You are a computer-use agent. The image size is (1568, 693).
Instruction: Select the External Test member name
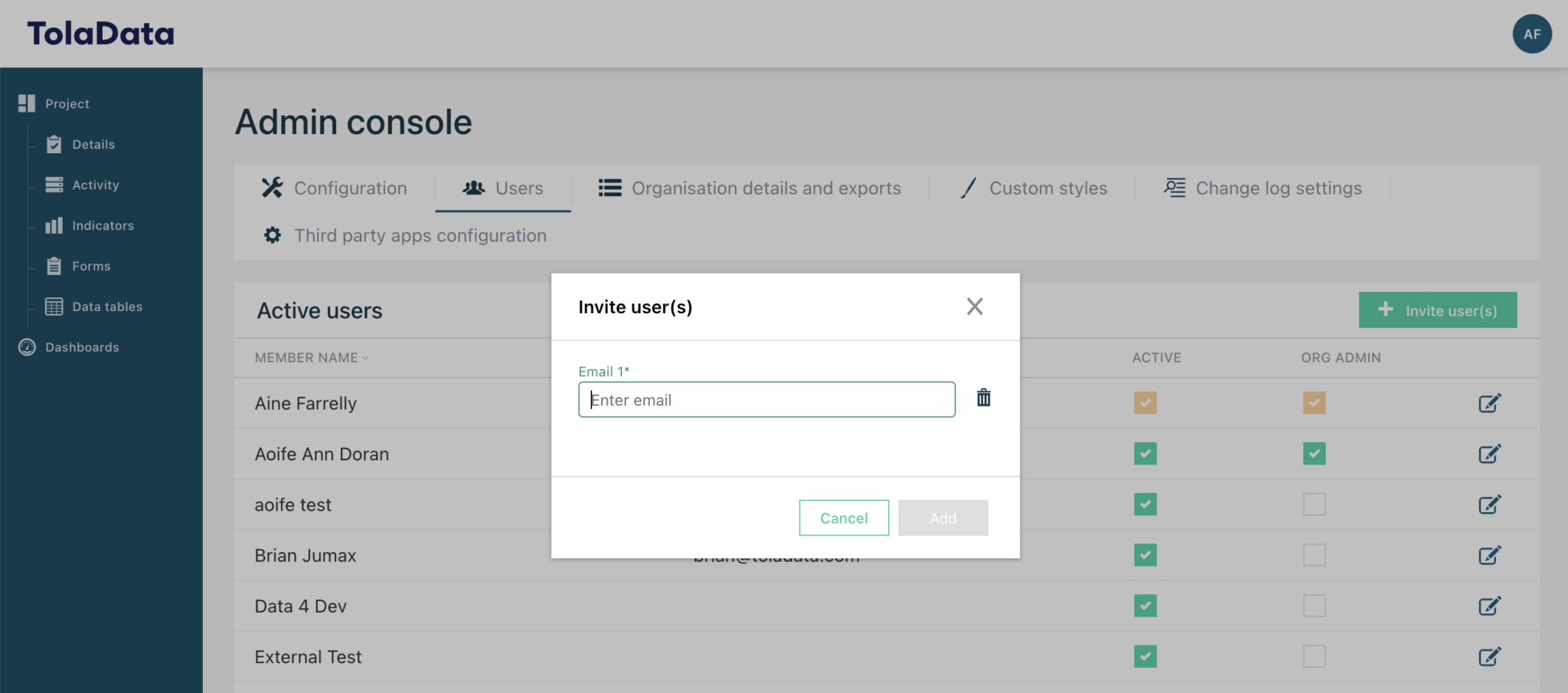point(308,657)
